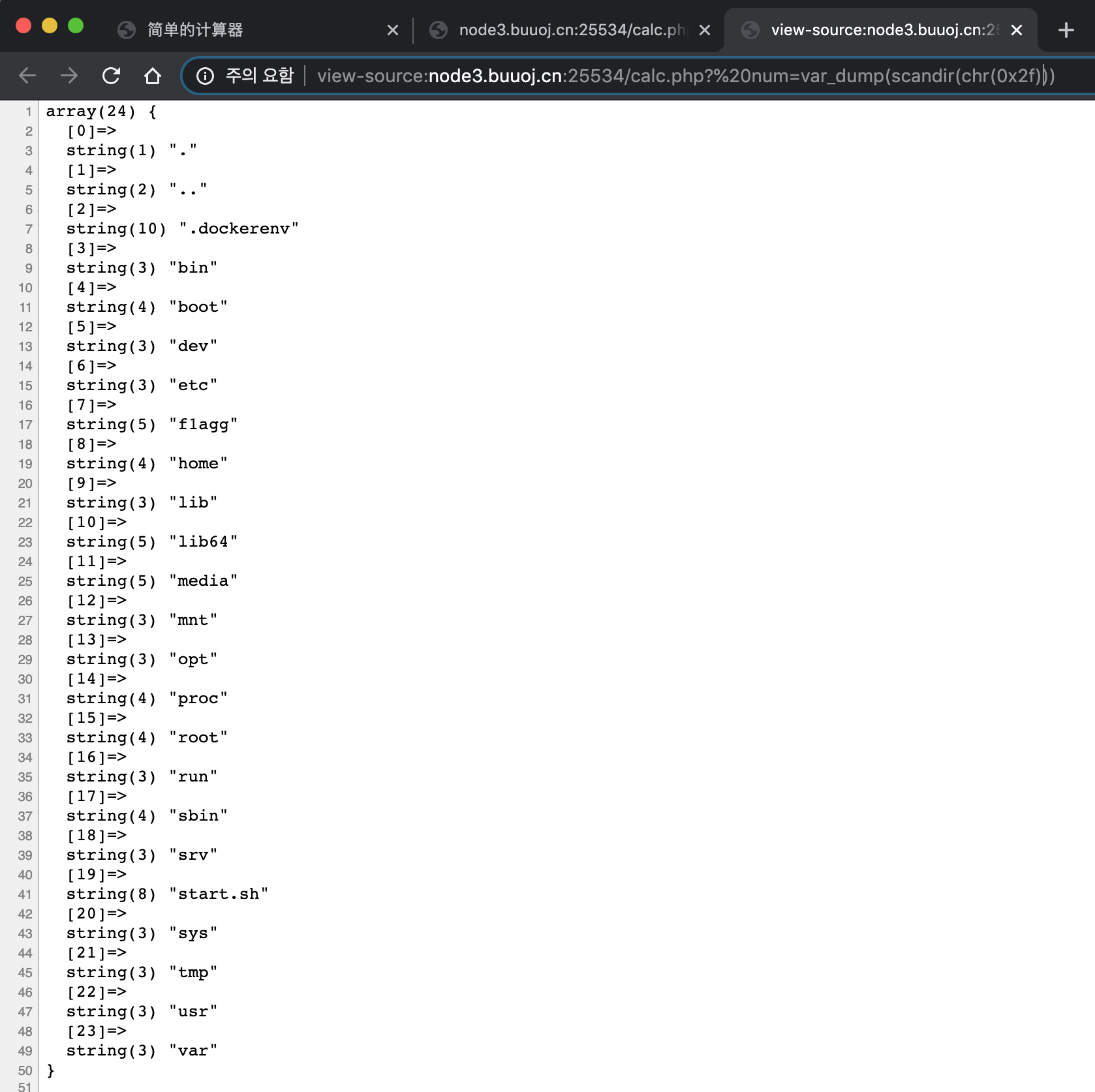Click the [19]=> index line
Viewport: 1095px width, 1092px height.
pos(97,875)
